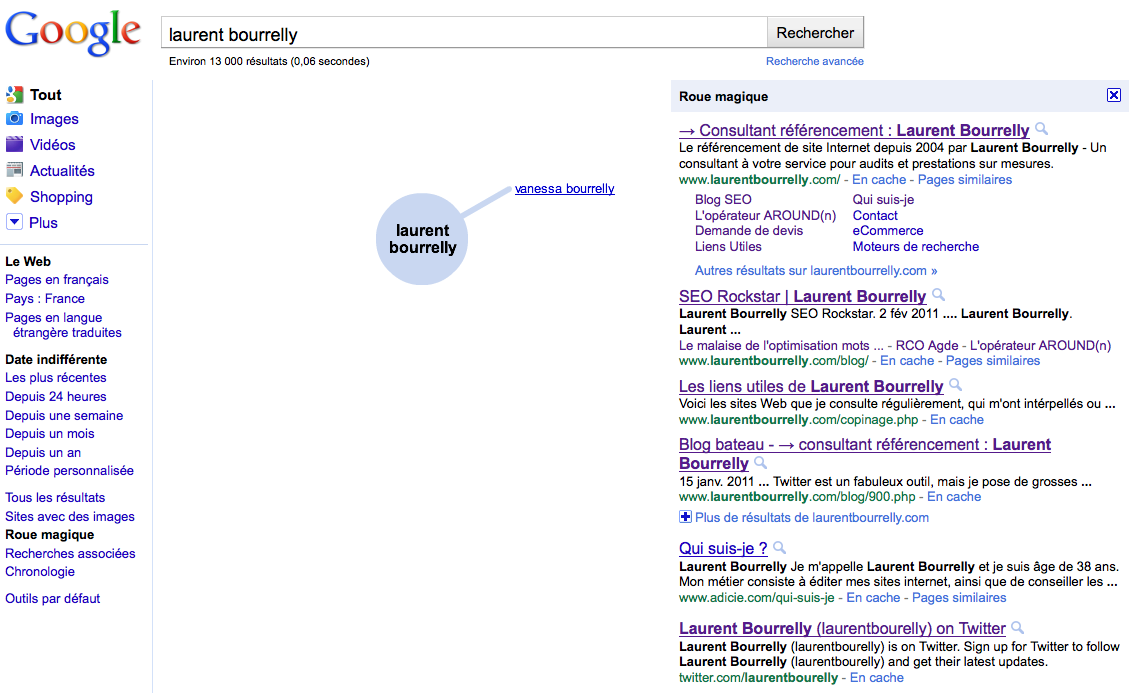This screenshot has height=693, width=1133.
Task: Open Qui suis-je ? result title
Action: (723, 548)
